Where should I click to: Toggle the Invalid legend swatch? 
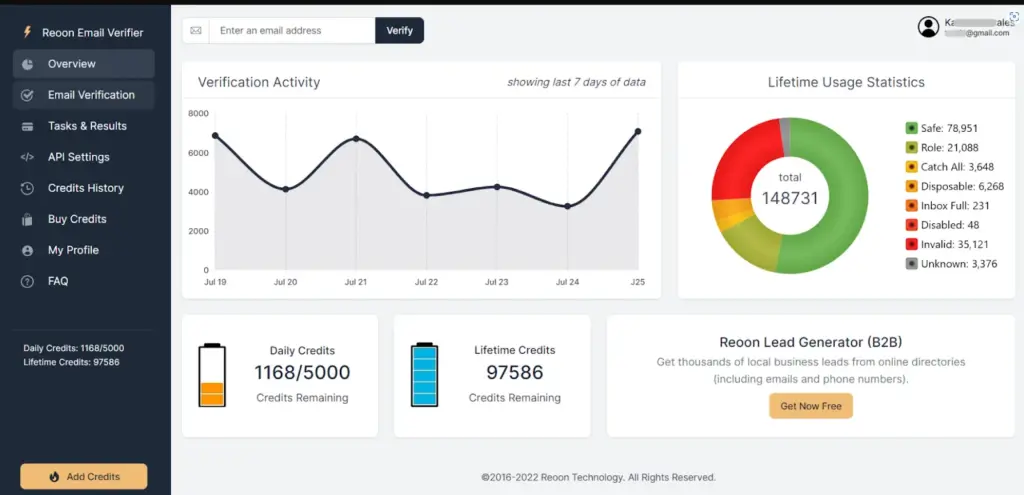(x=912, y=244)
